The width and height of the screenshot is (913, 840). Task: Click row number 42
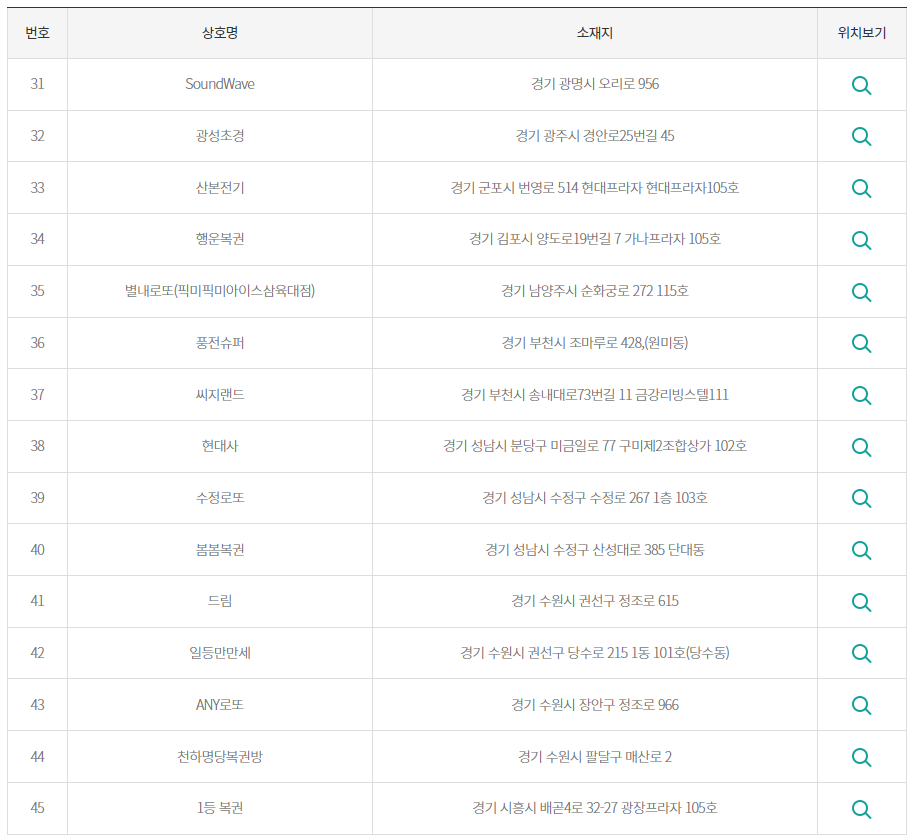click(37, 652)
